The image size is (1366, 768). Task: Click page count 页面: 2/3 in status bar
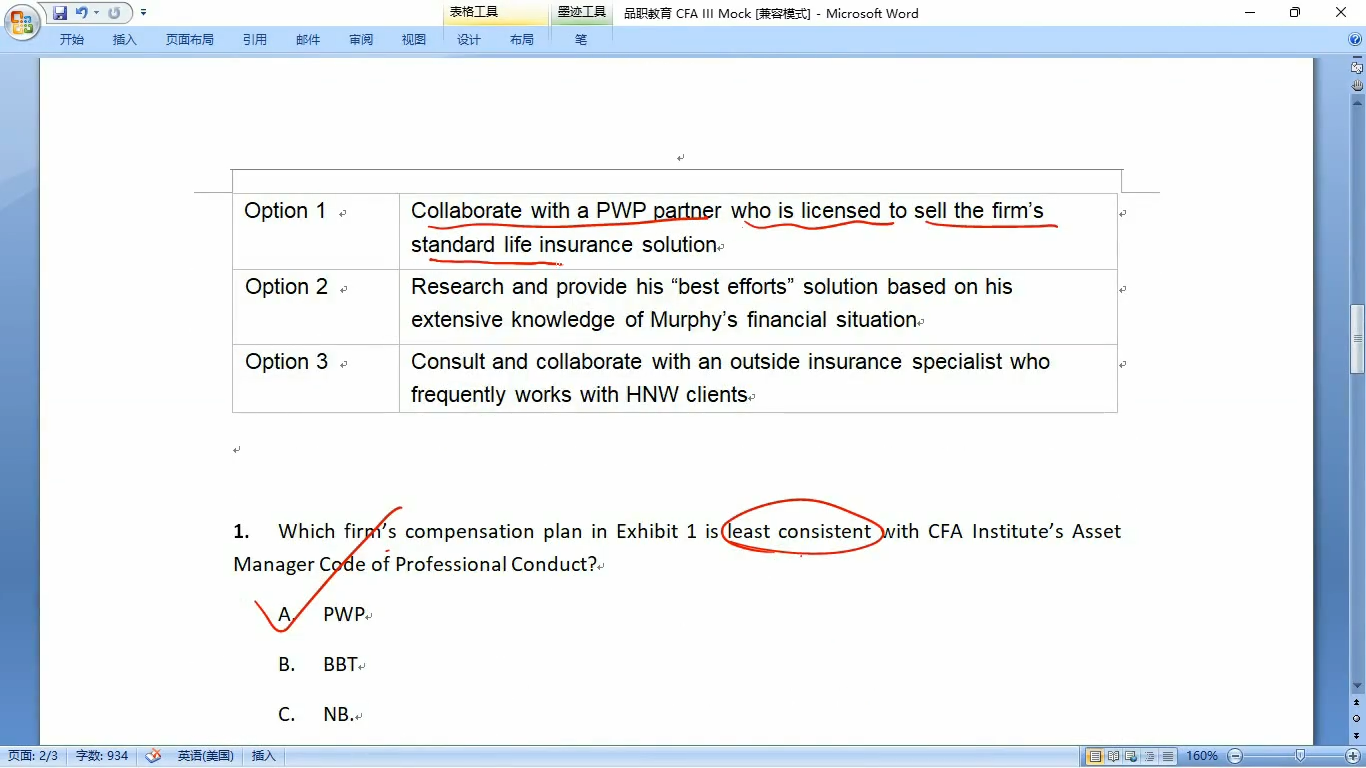coord(34,756)
